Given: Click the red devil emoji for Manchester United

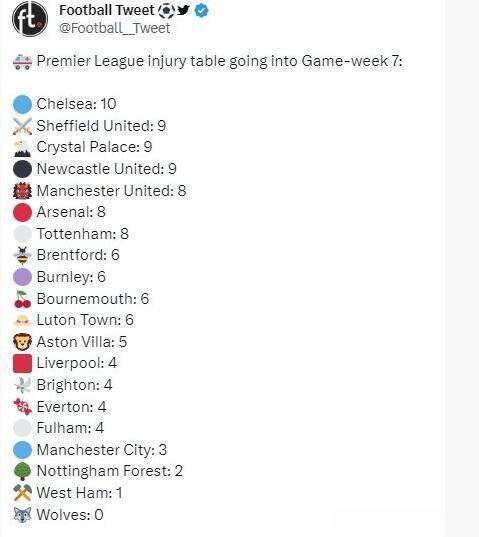Looking at the screenshot, I should click(x=23, y=191).
